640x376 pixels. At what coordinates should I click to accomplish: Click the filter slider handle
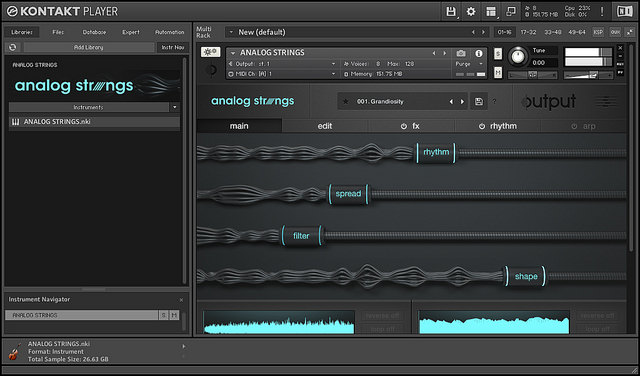tap(301, 236)
